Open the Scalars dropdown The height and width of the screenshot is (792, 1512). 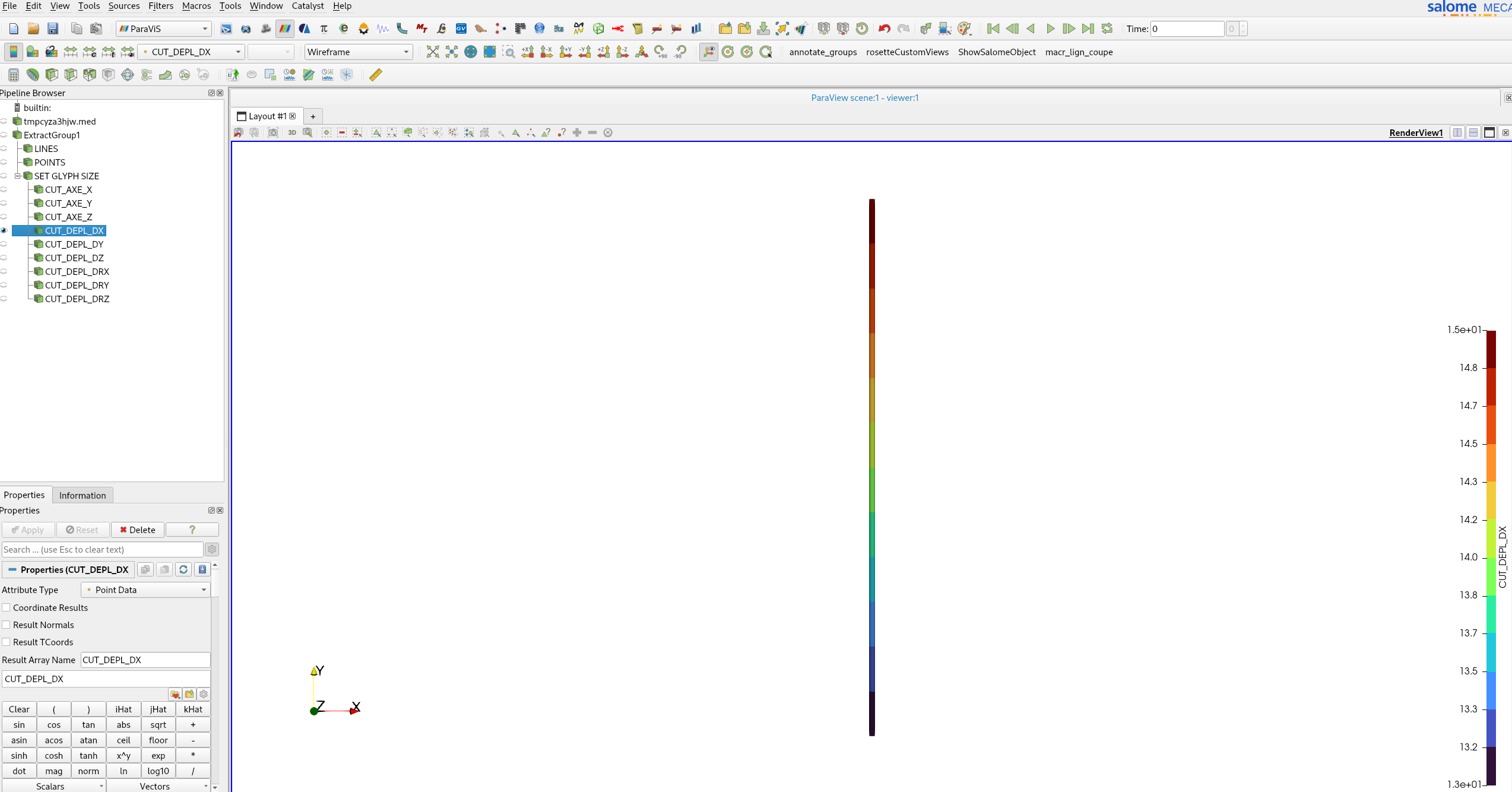(54, 786)
